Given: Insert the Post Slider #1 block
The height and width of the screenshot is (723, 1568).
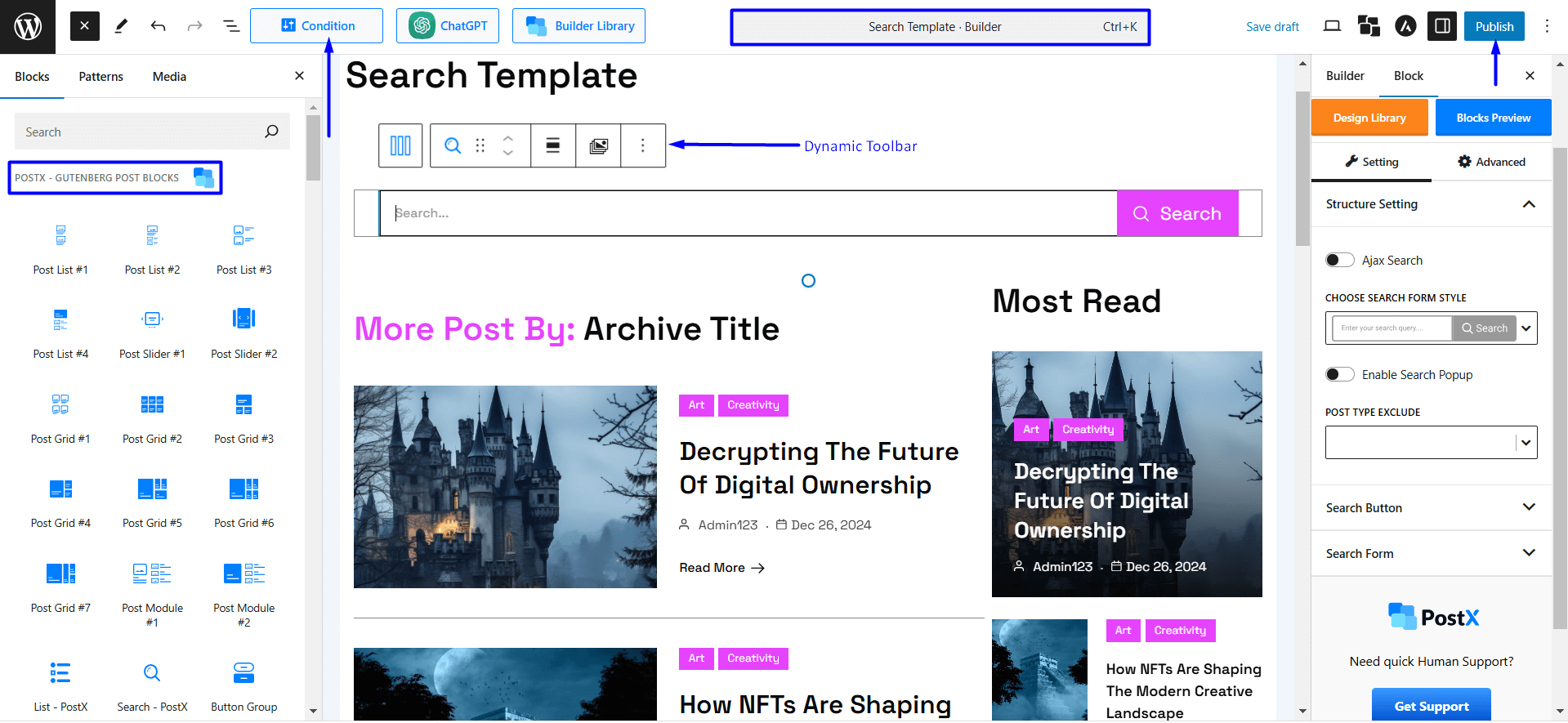Looking at the screenshot, I should tap(152, 333).
